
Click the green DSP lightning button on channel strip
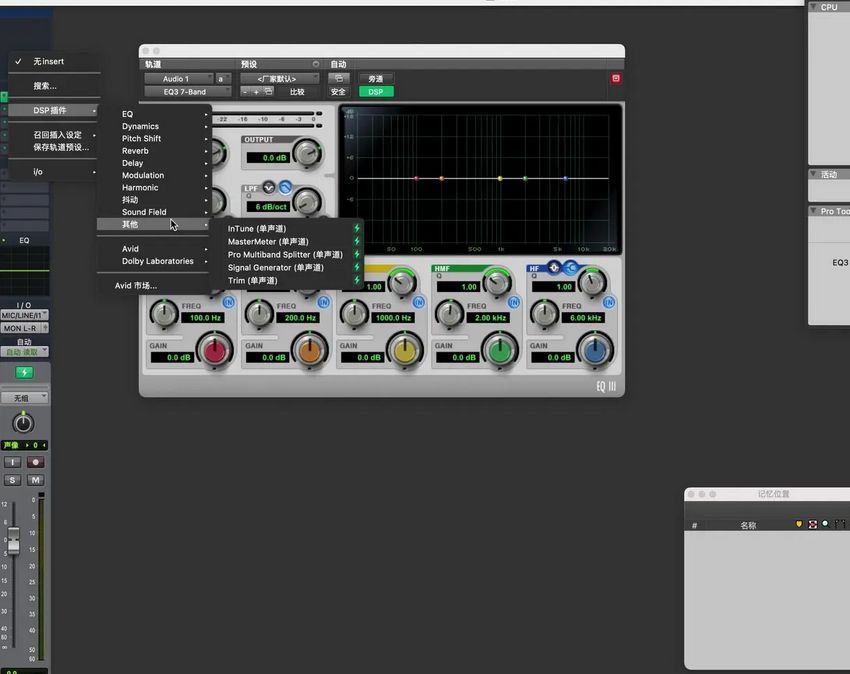24,373
